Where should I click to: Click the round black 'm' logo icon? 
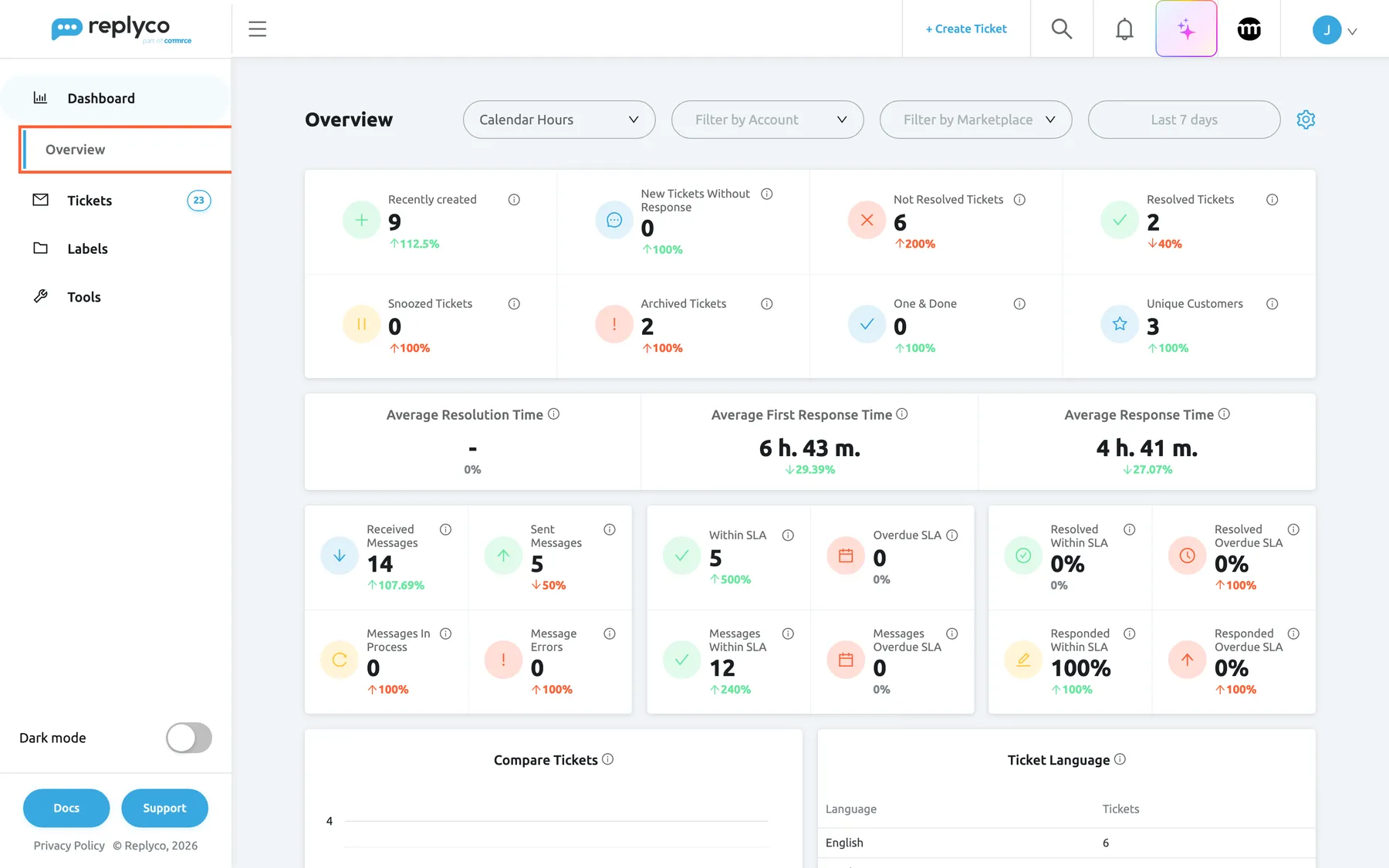(x=1249, y=29)
